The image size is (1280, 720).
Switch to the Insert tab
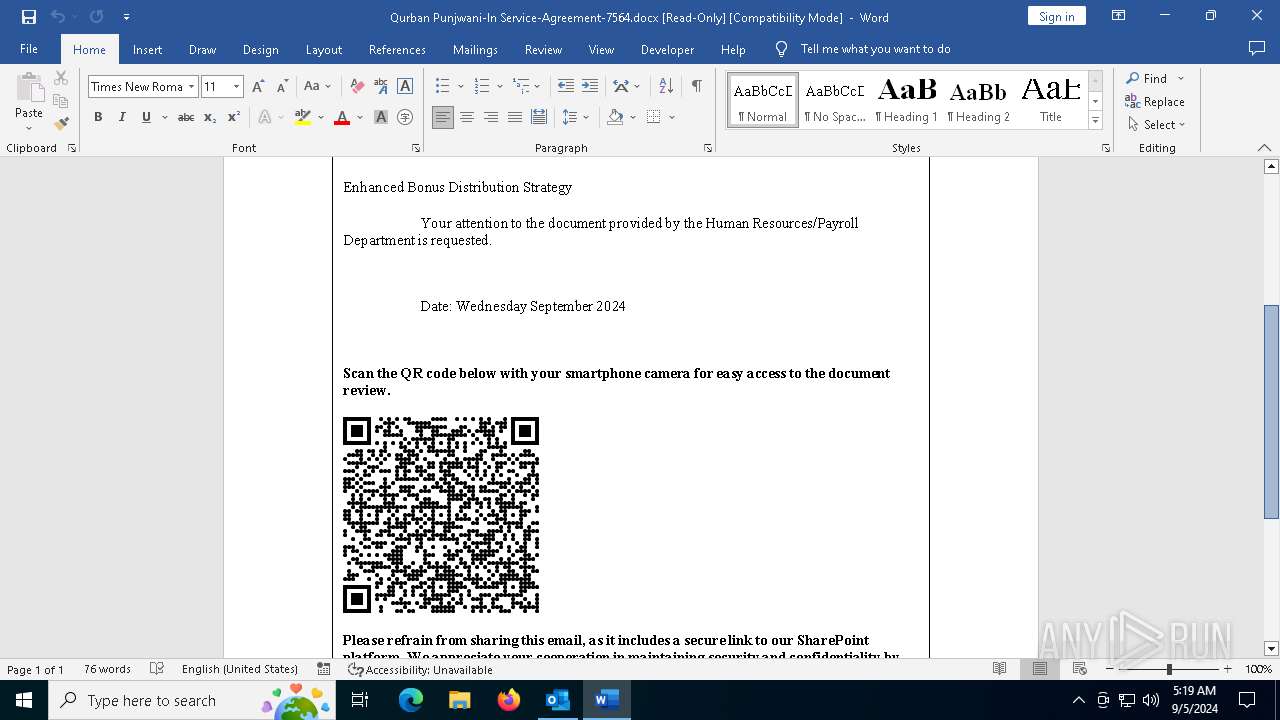point(147,49)
